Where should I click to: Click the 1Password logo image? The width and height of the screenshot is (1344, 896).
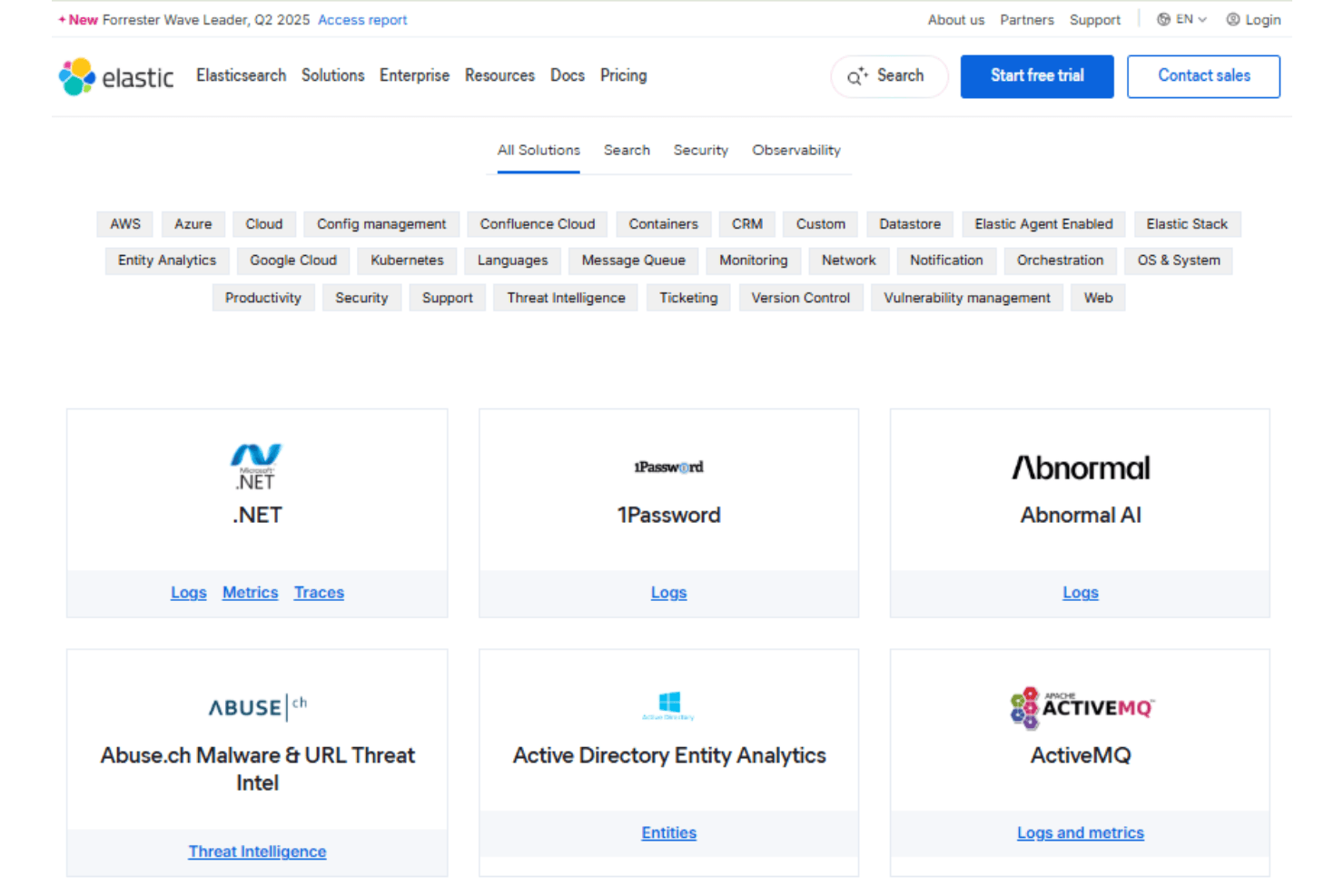coord(668,467)
